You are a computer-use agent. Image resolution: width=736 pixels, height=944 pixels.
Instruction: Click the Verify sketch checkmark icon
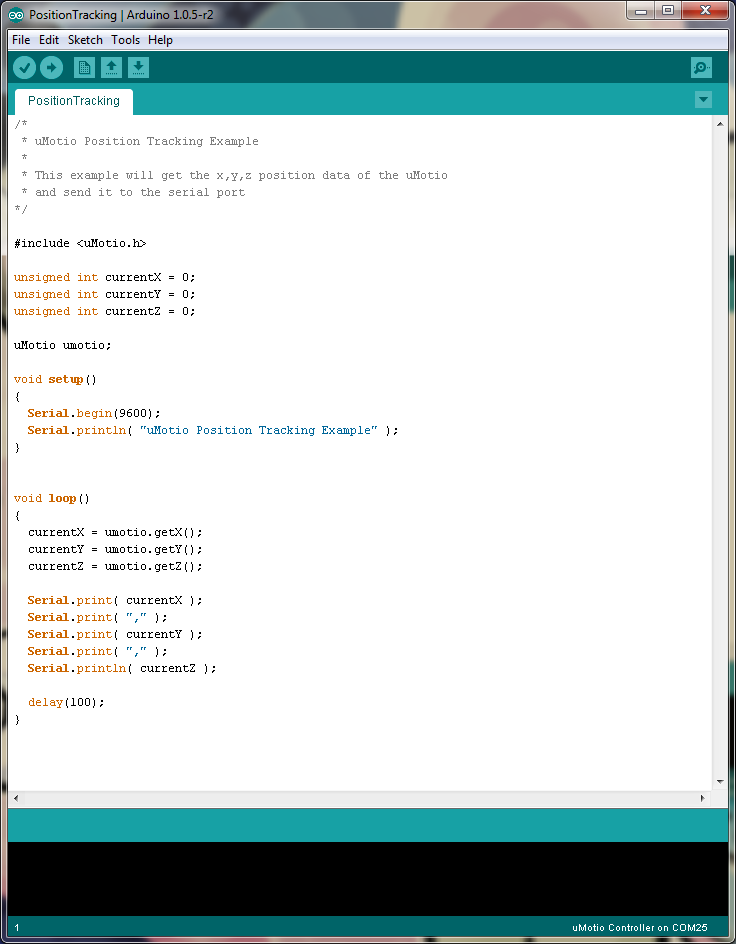[x=25, y=68]
